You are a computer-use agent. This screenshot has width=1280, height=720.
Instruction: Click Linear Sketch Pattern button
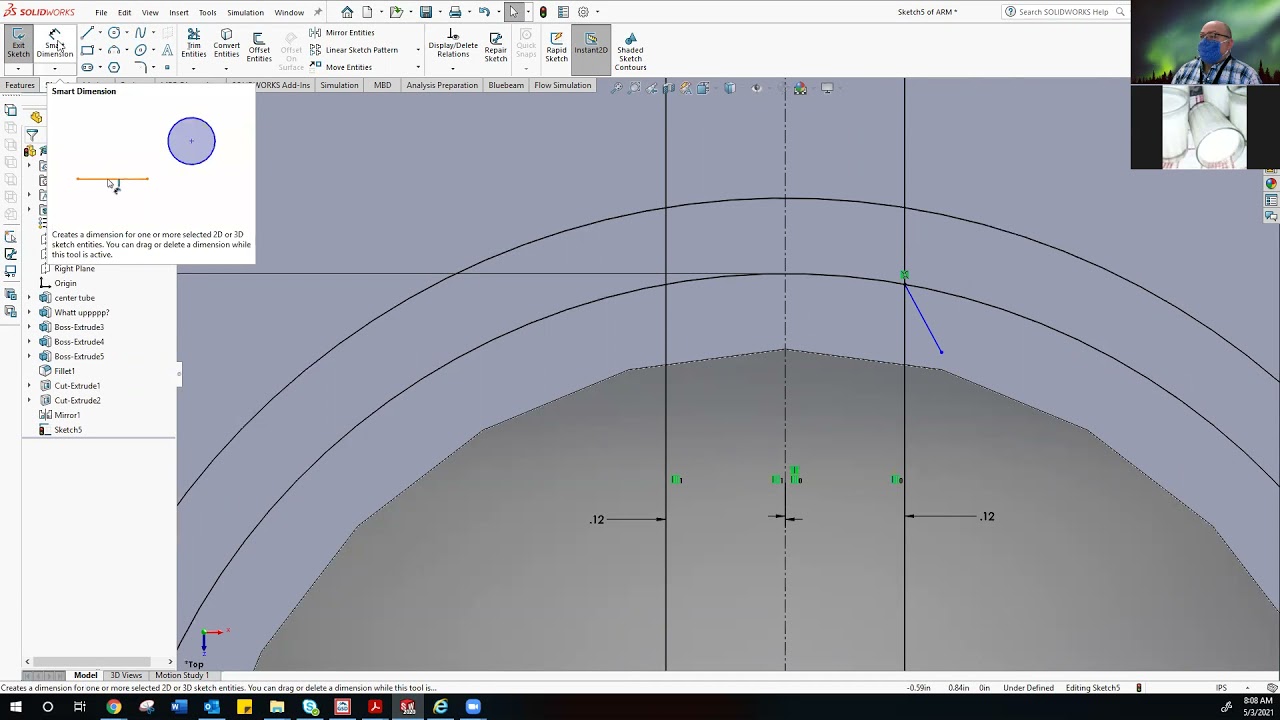(353, 50)
